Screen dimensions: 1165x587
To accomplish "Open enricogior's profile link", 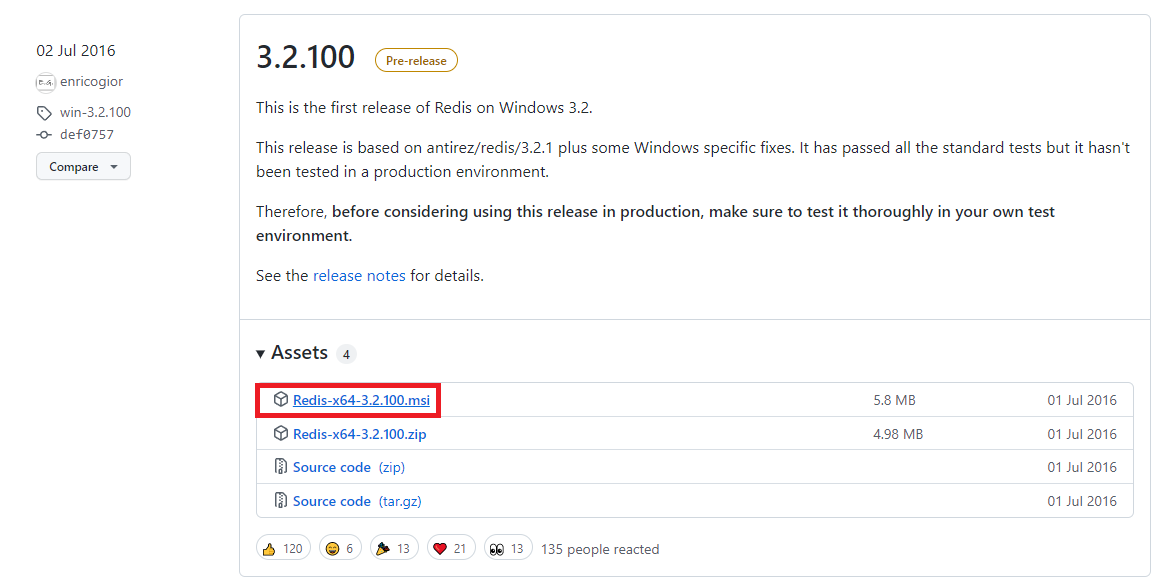I will coord(91,82).
